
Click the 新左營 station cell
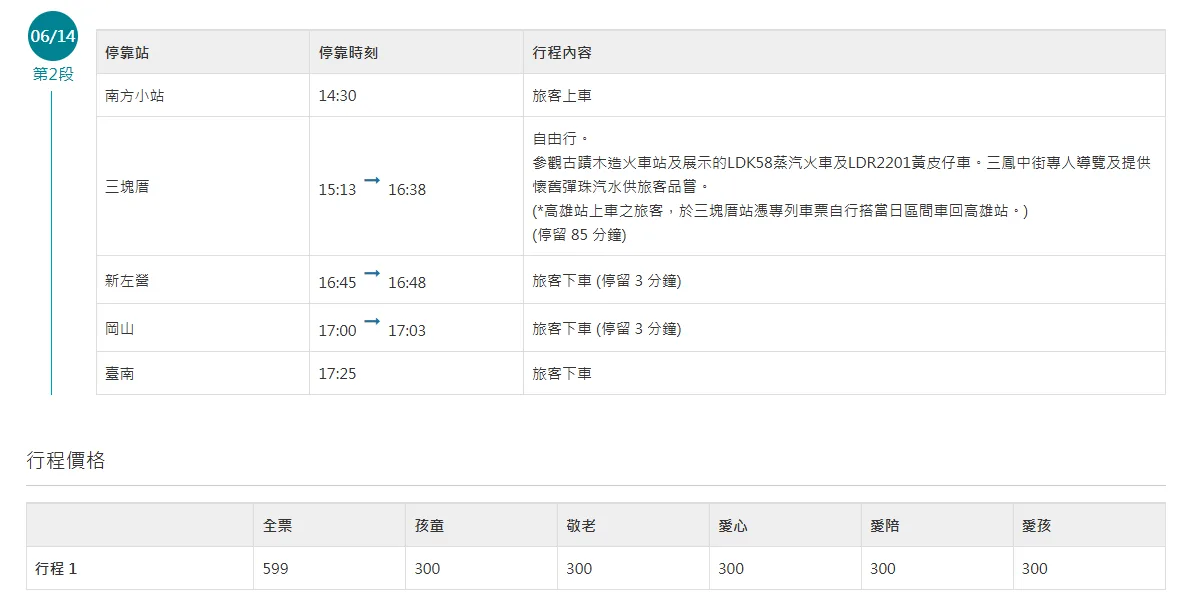(127, 281)
